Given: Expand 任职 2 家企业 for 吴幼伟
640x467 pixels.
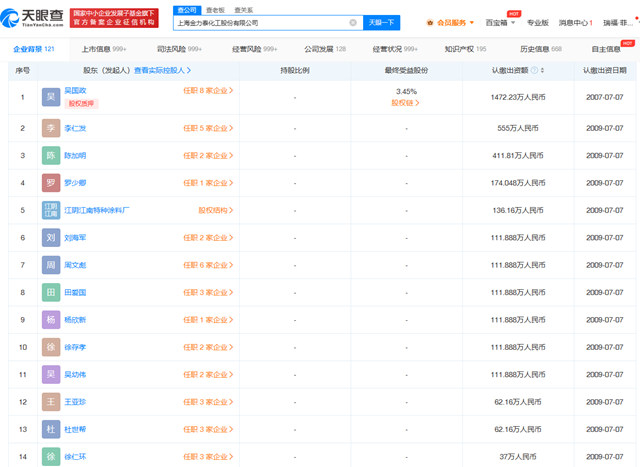Looking at the screenshot, I should pyautogui.click(x=208, y=374).
